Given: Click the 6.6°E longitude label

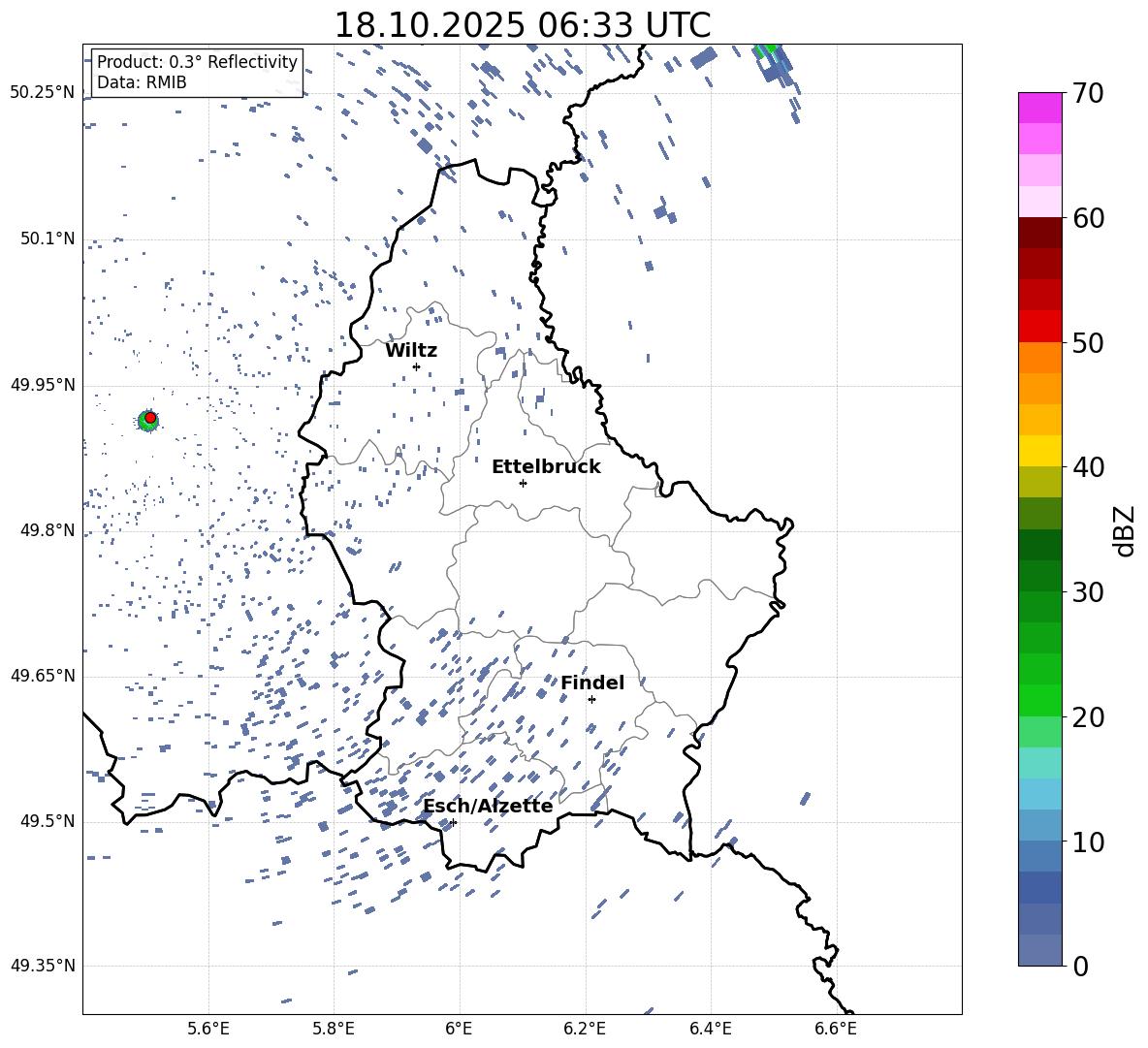Looking at the screenshot, I should (836, 1029).
